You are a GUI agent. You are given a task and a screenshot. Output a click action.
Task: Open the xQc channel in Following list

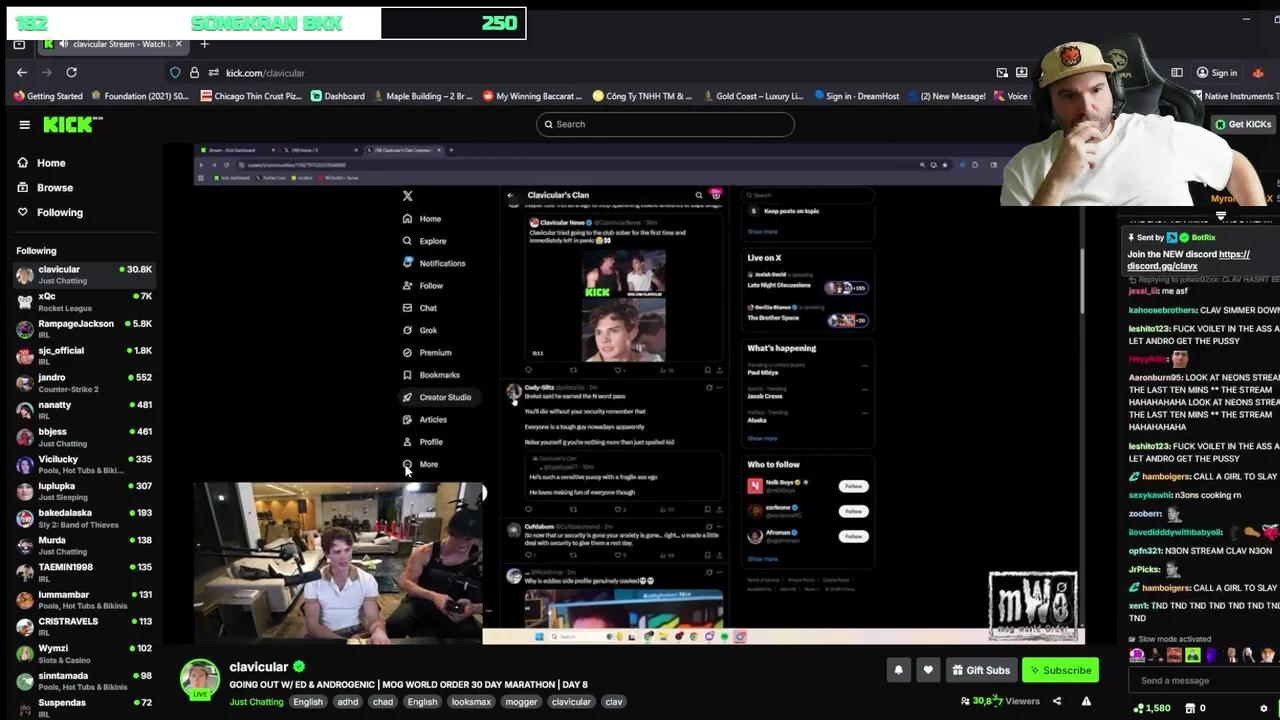coord(84,301)
